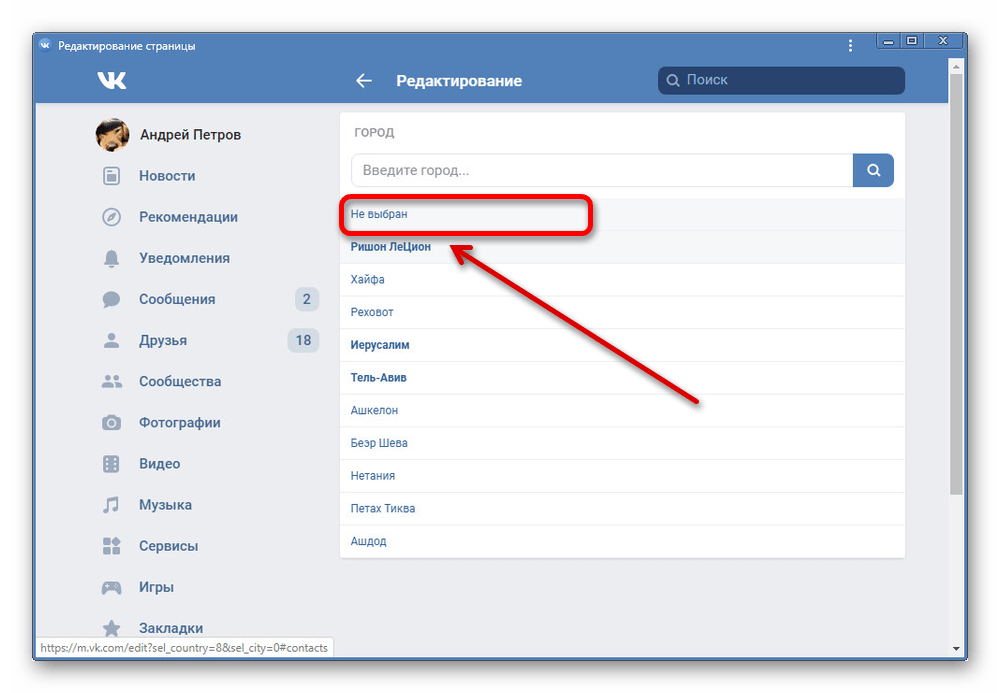Image resolution: width=1000 pixels, height=693 pixels.
Task: Select city Ашкелон
Action: pyautogui.click(x=622, y=411)
